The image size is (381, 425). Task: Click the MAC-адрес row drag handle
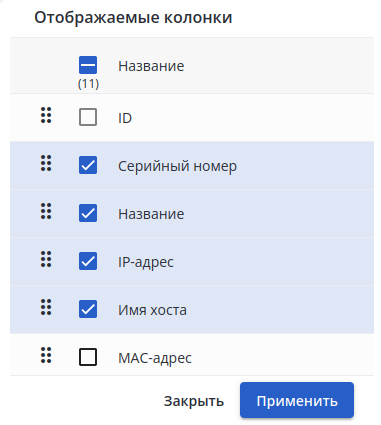pos(46,355)
